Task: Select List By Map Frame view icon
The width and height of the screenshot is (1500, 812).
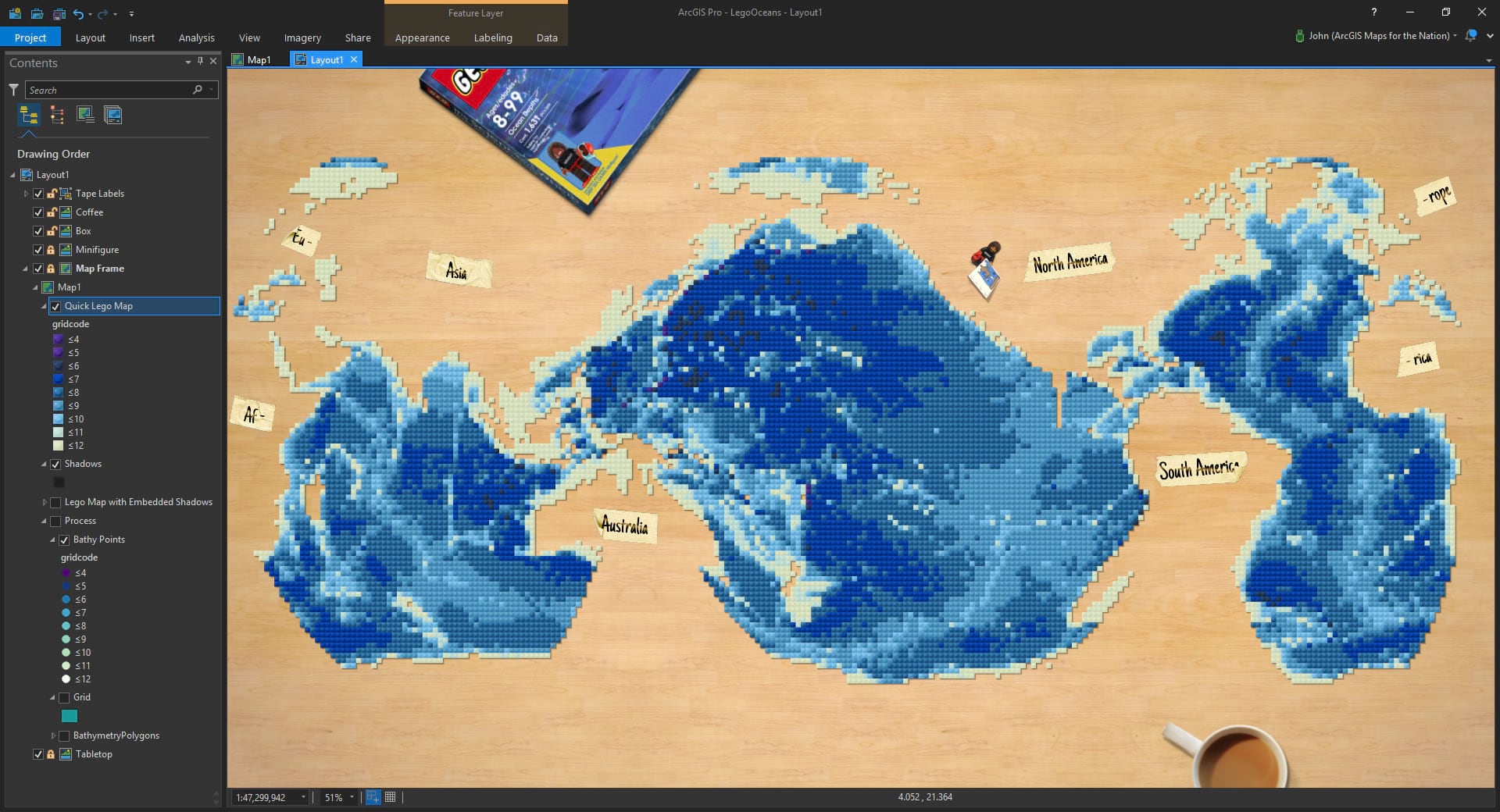Action: [85, 116]
